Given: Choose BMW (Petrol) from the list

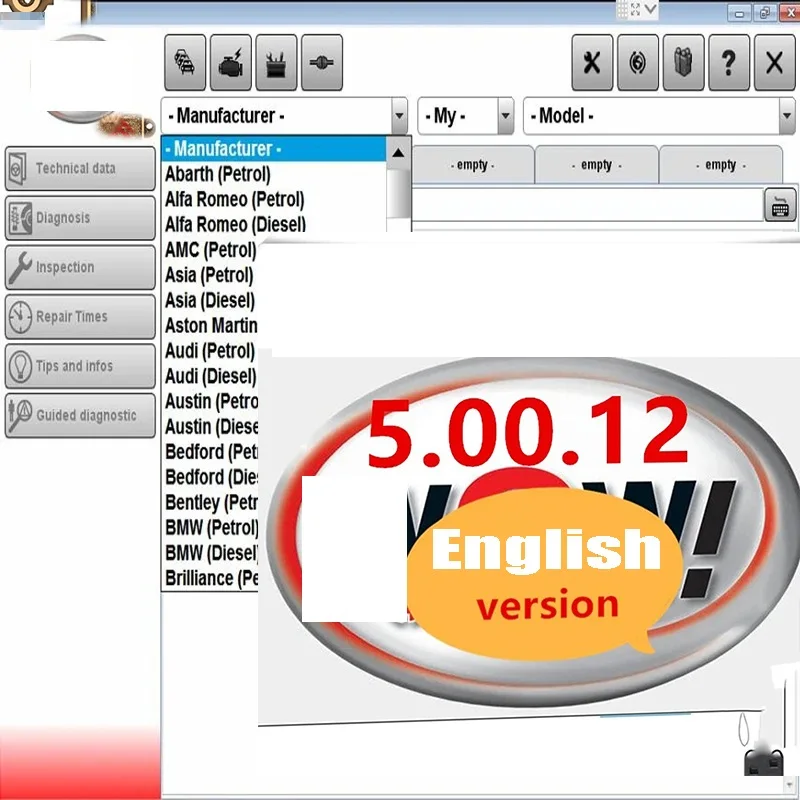Looking at the screenshot, I should pyautogui.click(x=211, y=528).
